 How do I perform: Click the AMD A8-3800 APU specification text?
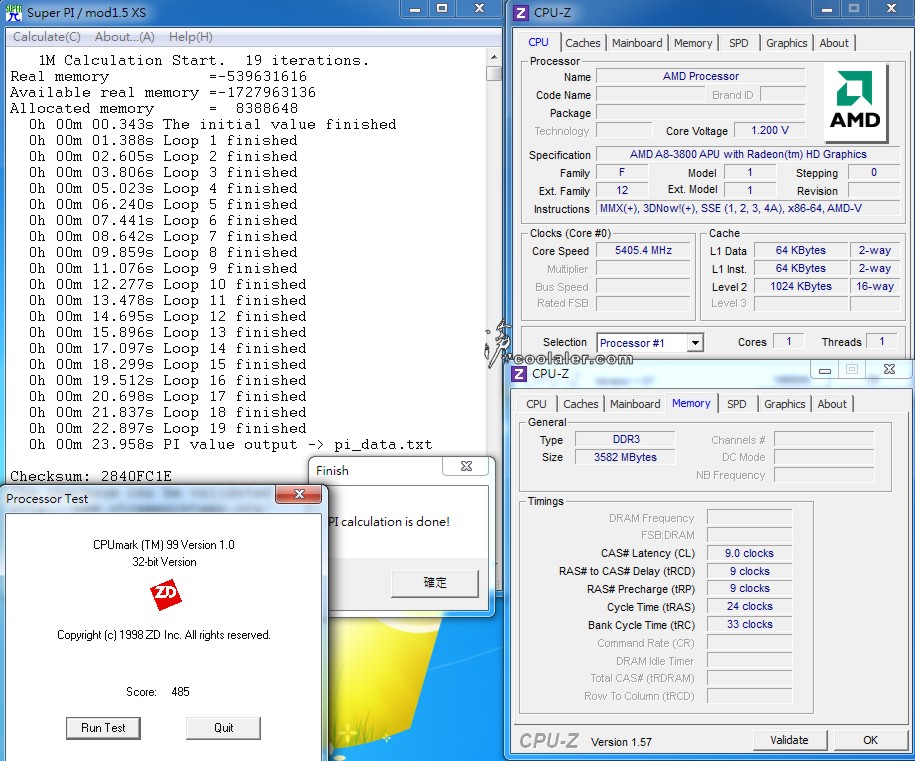click(x=748, y=154)
